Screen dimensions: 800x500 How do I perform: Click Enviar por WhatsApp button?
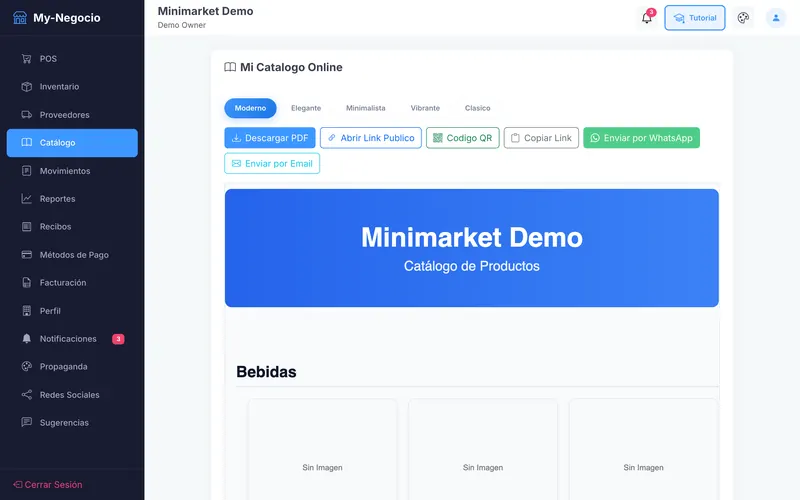[x=641, y=138]
